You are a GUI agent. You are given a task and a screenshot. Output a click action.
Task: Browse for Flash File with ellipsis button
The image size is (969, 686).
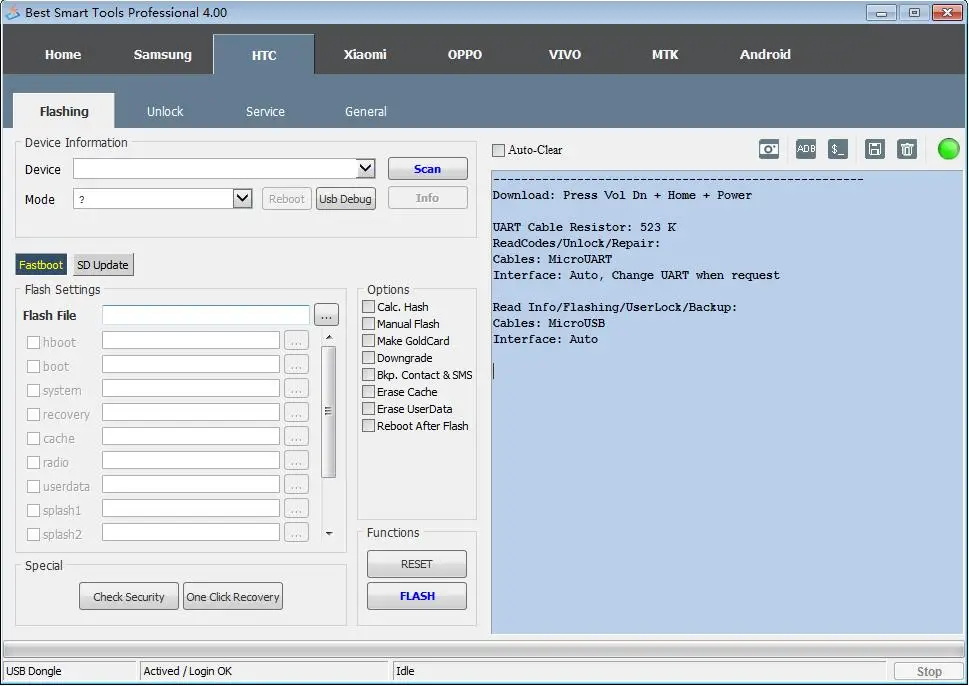[x=326, y=315]
